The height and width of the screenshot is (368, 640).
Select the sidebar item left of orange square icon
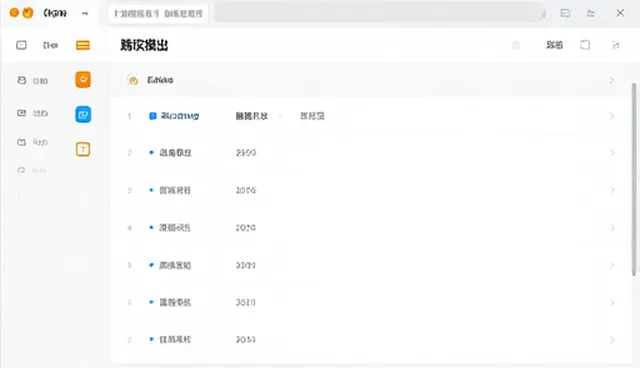coord(33,81)
